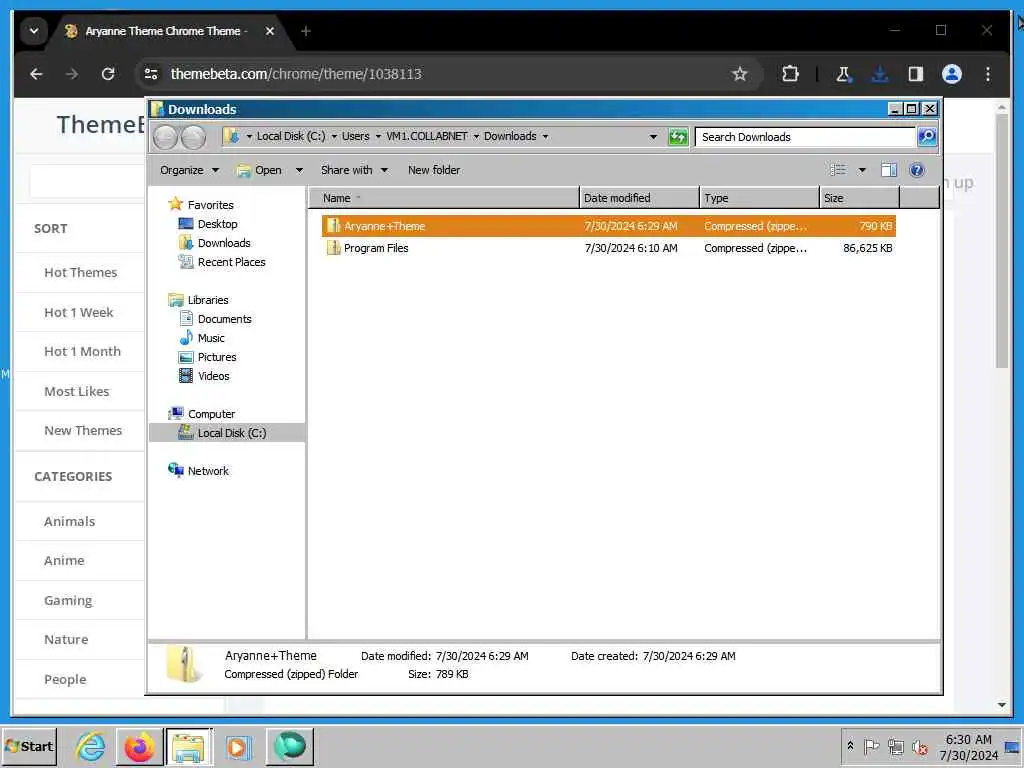Click the webpage vertical scrollbar thumb
The height and width of the screenshot is (768, 1024).
coord(1002,242)
